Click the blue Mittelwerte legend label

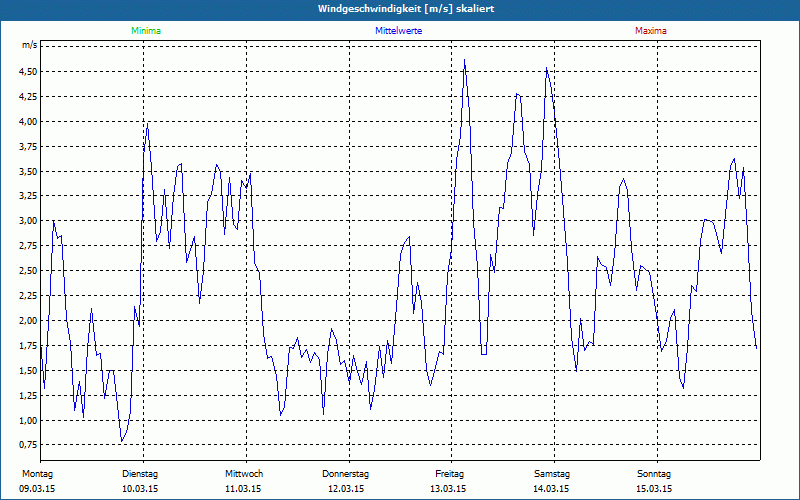click(x=398, y=31)
